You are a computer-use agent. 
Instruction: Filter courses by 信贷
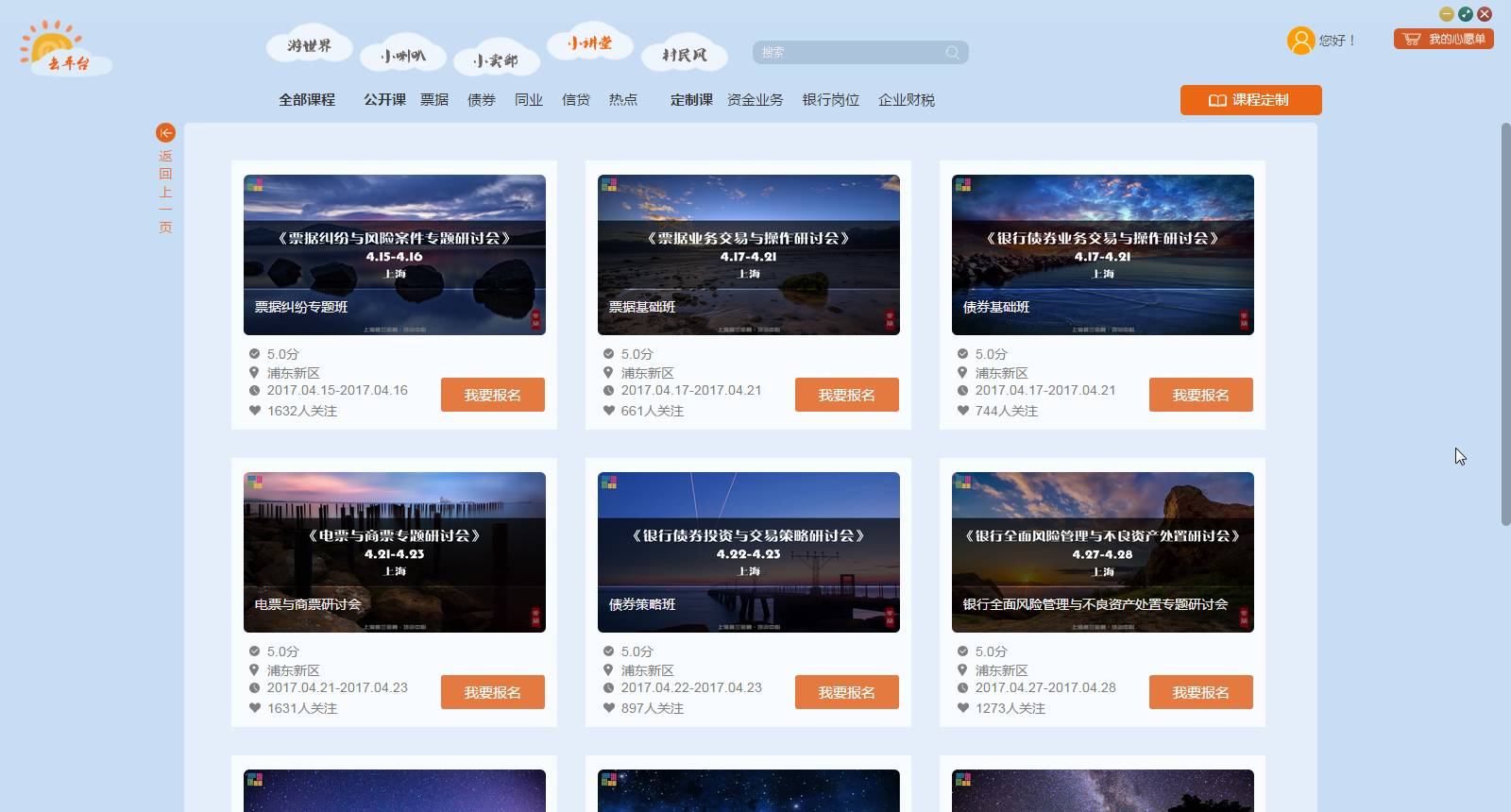(576, 100)
